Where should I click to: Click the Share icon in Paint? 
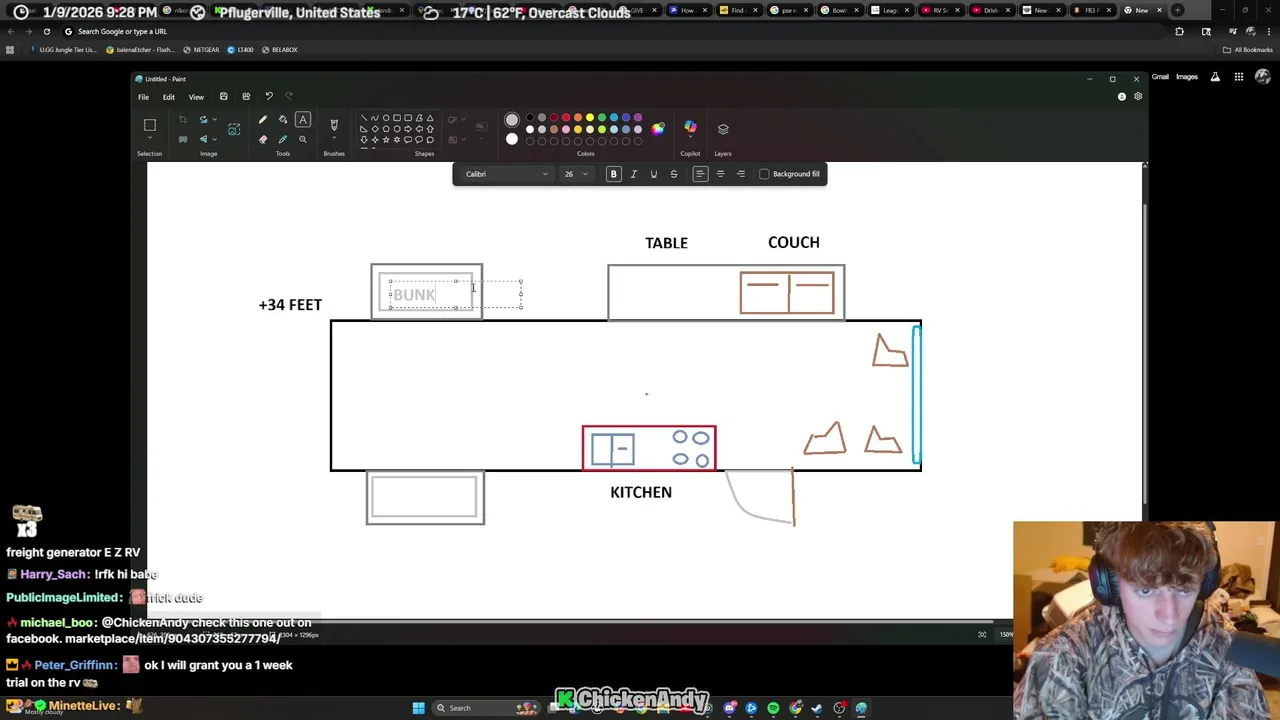[x=246, y=97]
